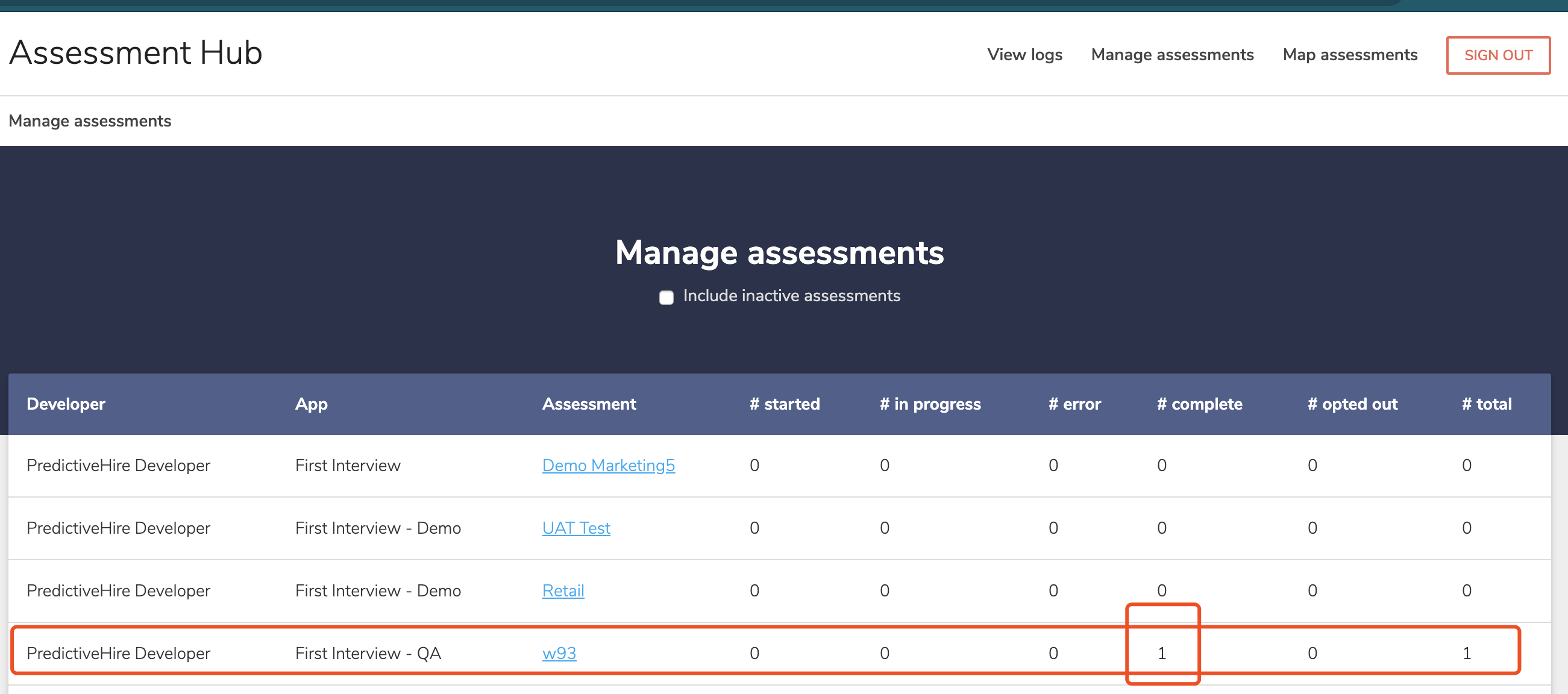
Task: Go to Map assessments
Action: click(x=1349, y=55)
